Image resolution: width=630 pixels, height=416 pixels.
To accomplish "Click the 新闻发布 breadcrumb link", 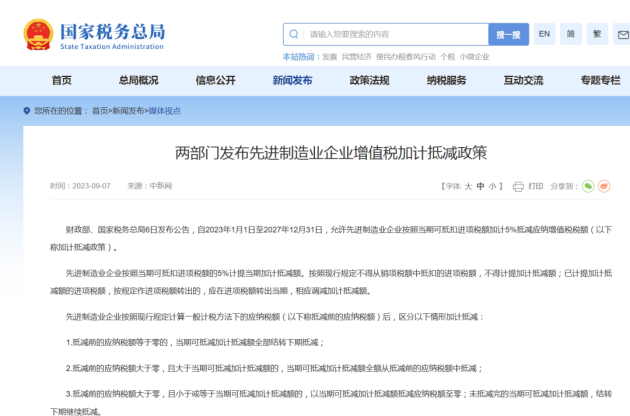I will coord(127,111).
